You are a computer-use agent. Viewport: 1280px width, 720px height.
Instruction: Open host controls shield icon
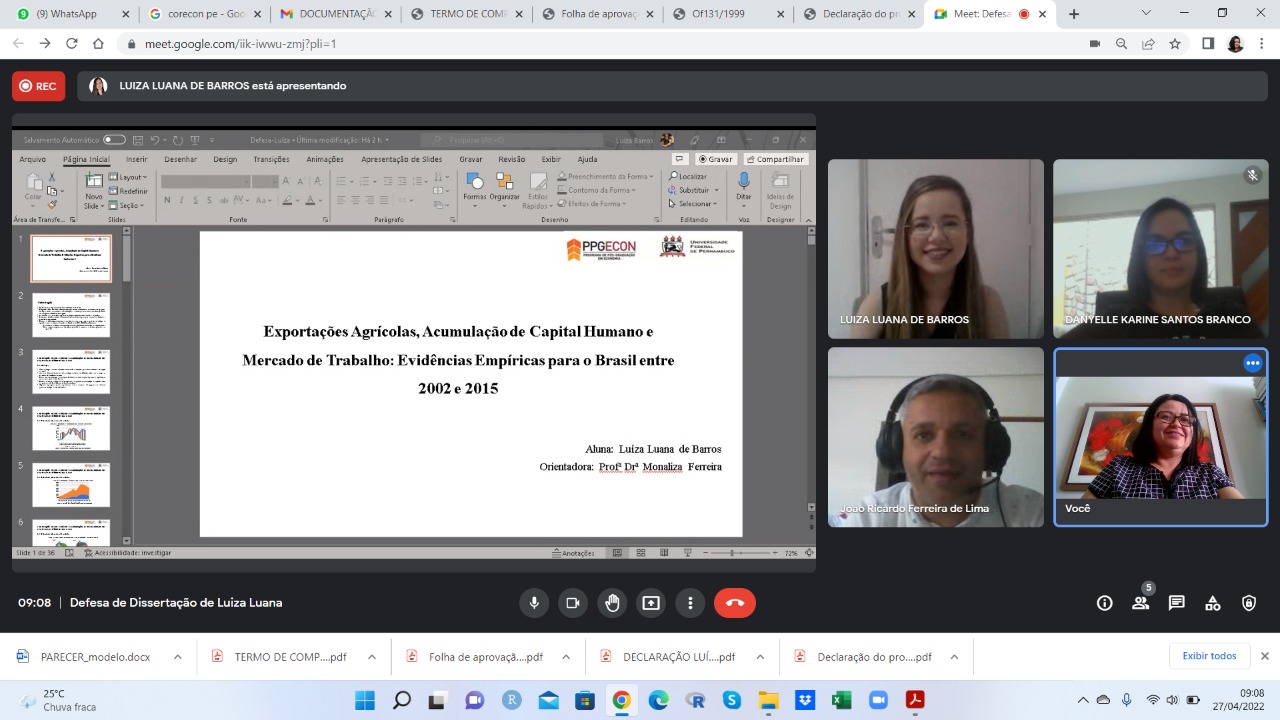[1249, 603]
